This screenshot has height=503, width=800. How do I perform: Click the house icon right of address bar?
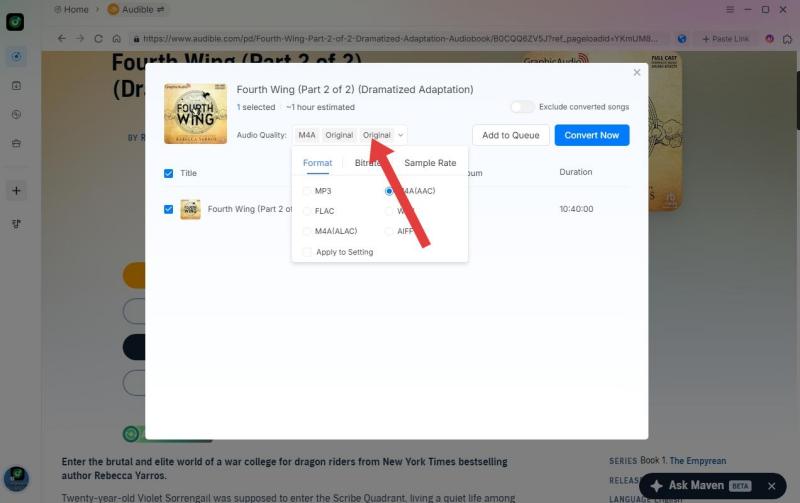[787, 39]
